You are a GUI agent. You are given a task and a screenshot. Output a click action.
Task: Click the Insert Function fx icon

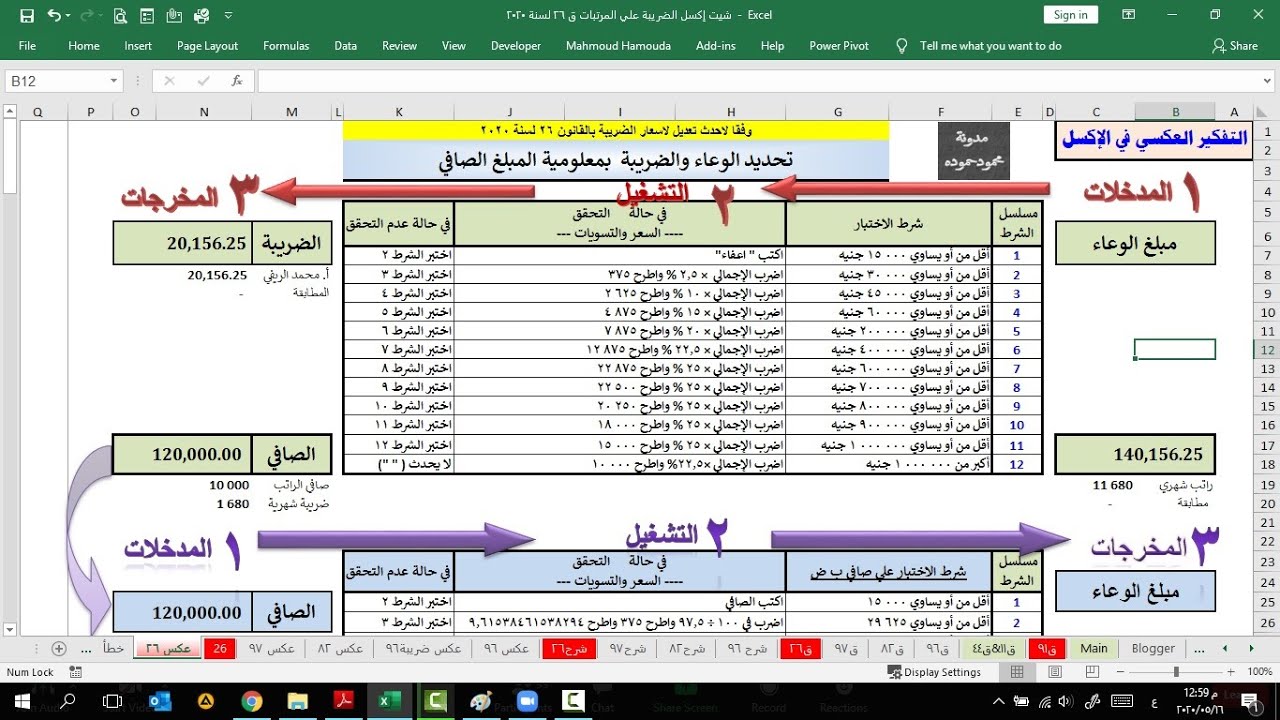(x=237, y=81)
